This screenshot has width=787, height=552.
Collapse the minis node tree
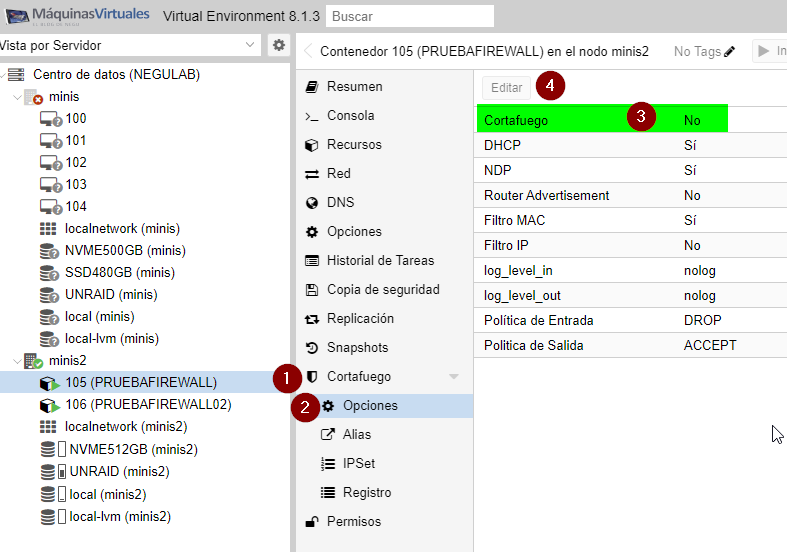click(17, 97)
